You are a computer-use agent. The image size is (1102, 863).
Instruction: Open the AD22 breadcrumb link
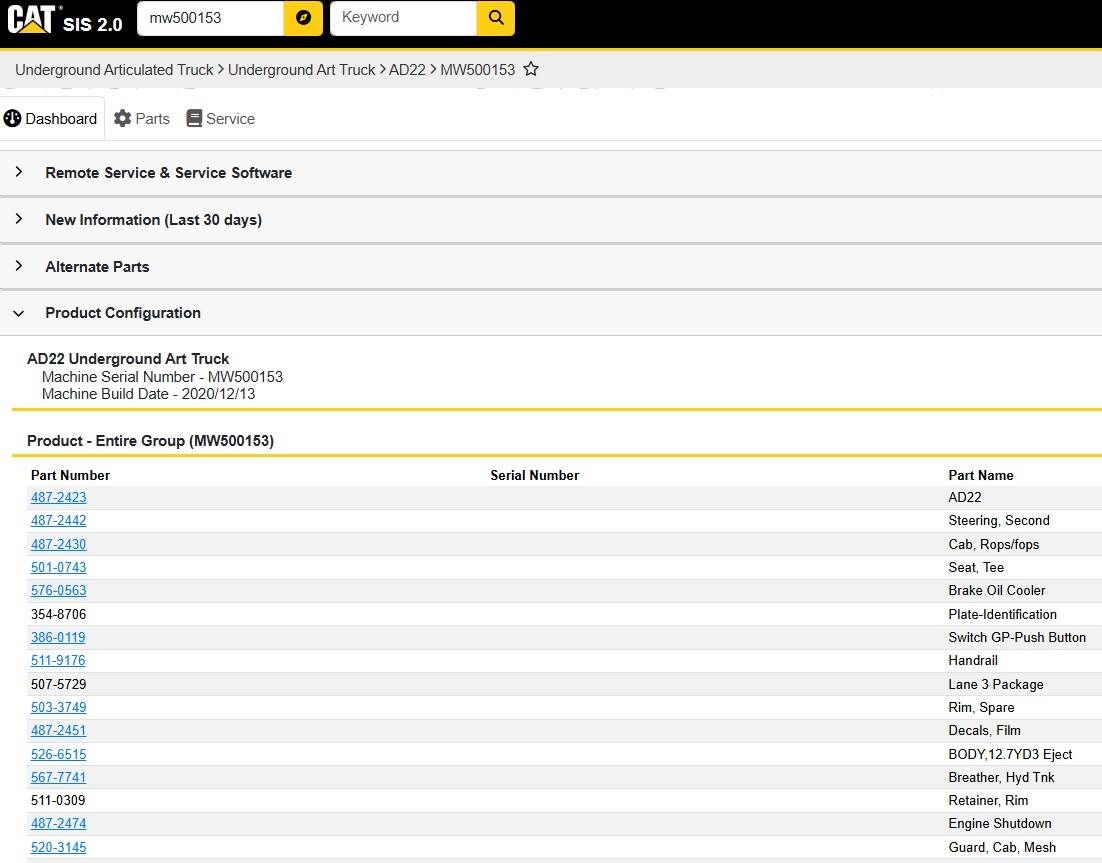[407, 70]
